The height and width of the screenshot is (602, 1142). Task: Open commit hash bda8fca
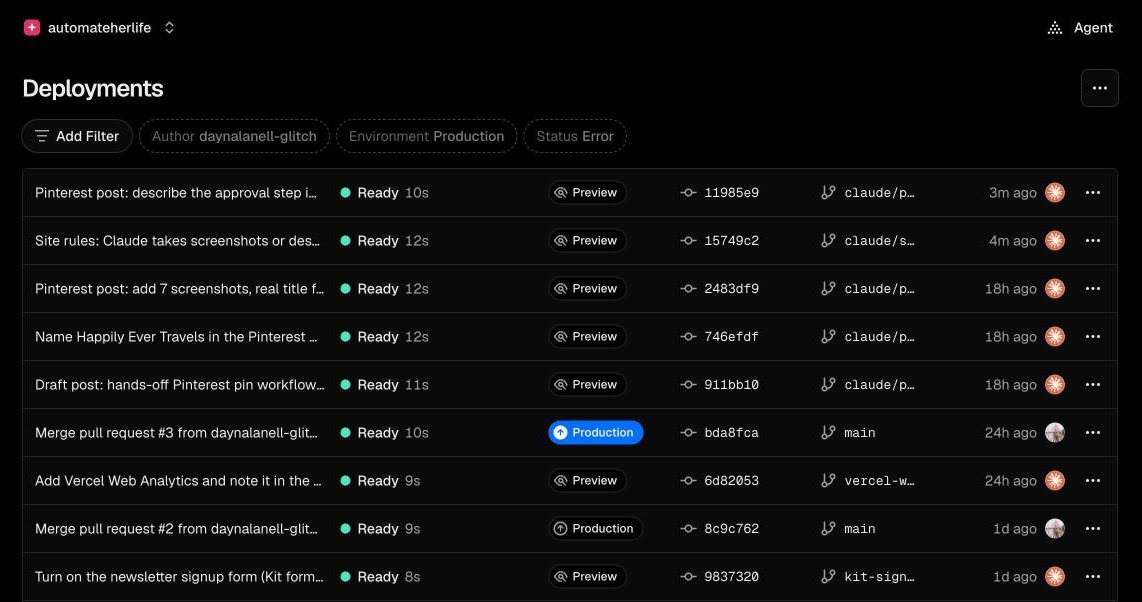pyautogui.click(x=731, y=433)
